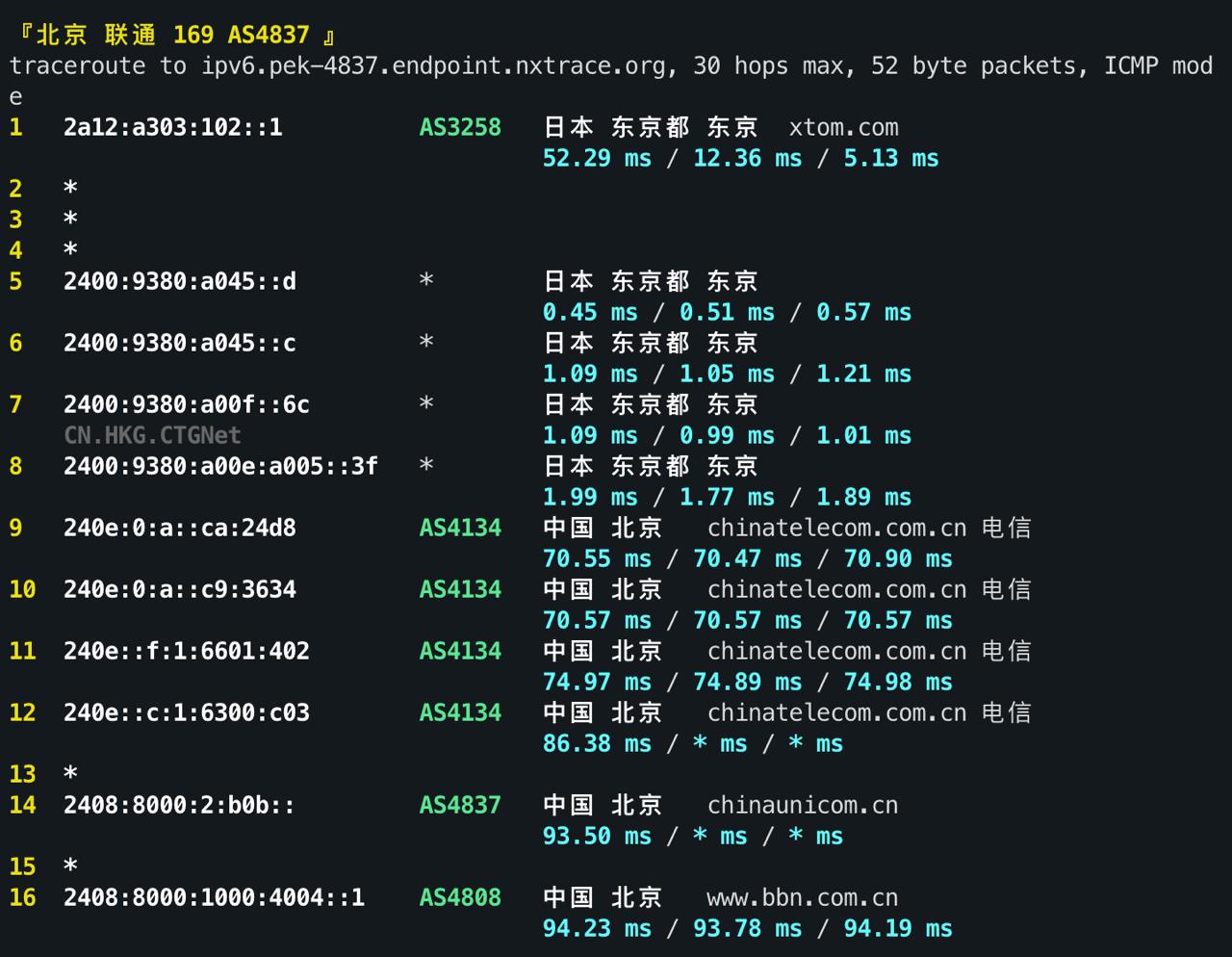Click the AS4837 label on hop 14
Screen dimensions: 1232x957
(459, 805)
